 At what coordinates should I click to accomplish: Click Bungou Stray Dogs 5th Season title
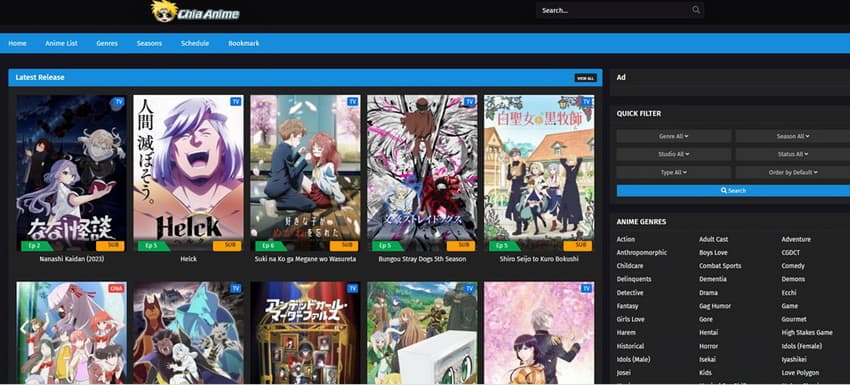[x=422, y=259]
